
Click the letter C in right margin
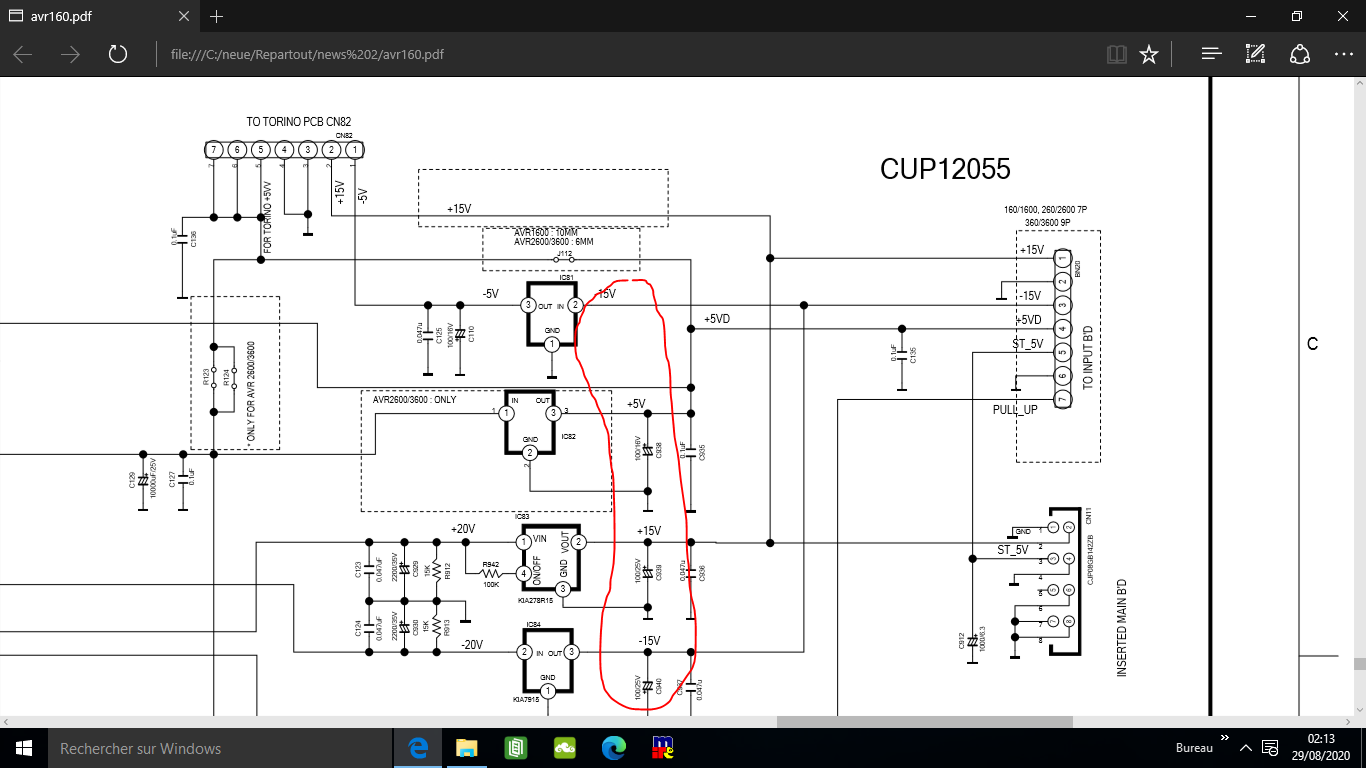pyautogui.click(x=1313, y=344)
